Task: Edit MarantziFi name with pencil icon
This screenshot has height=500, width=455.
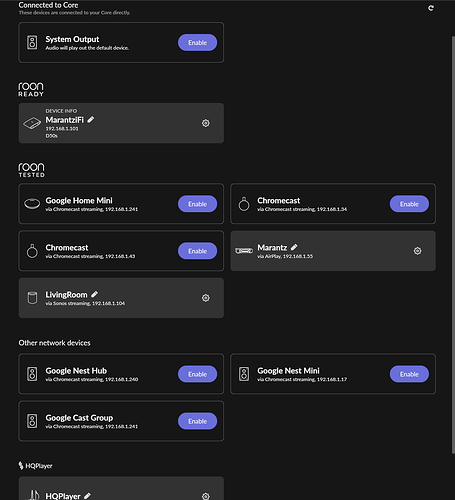Action: pos(91,119)
